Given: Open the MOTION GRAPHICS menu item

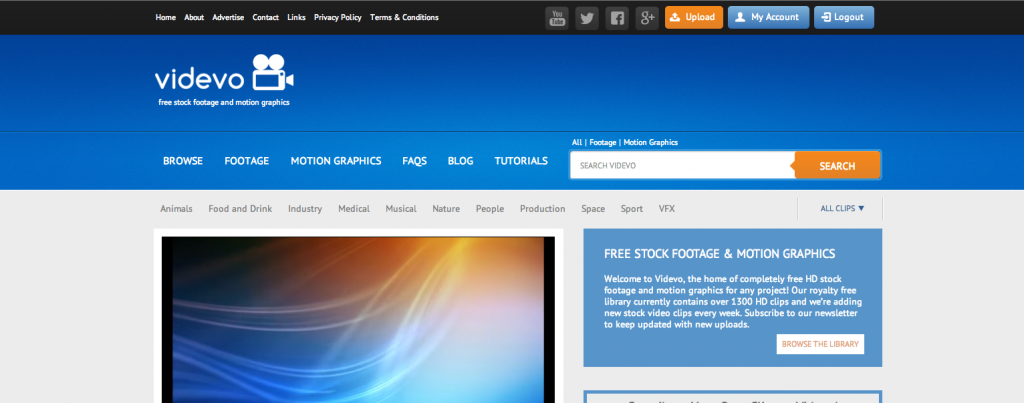Looking at the screenshot, I should [x=336, y=161].
